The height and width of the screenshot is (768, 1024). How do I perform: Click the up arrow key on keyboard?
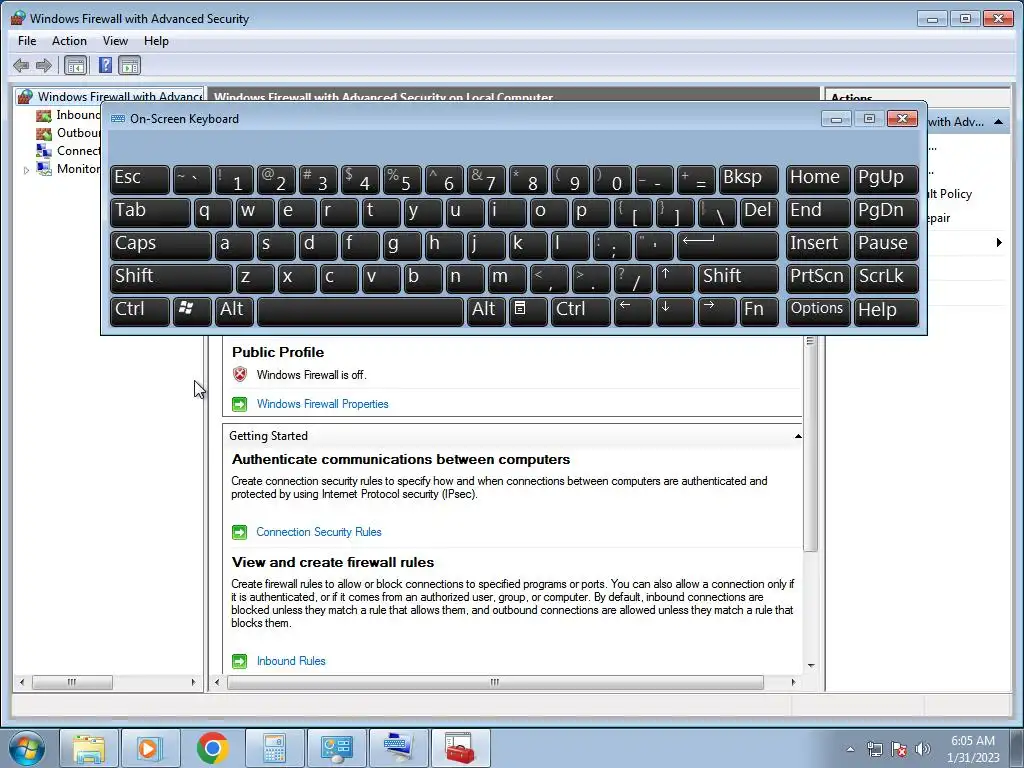(674, 278)
